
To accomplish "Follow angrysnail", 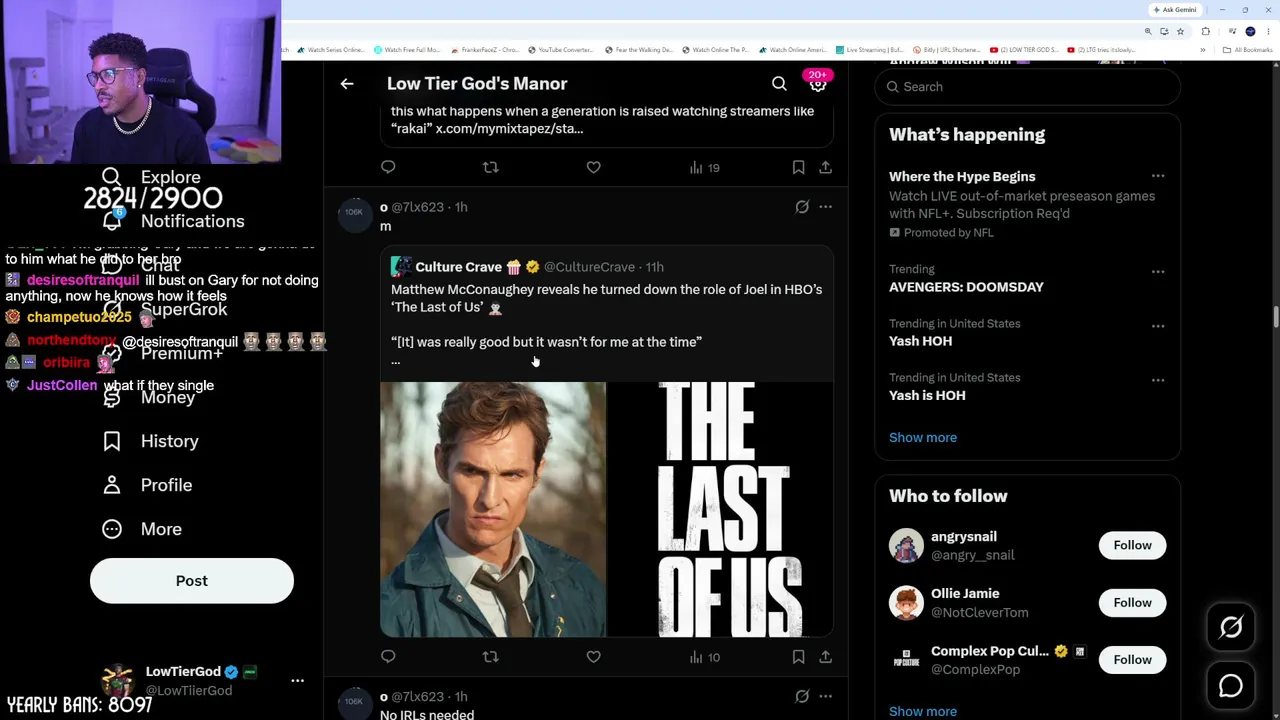I will coord(1132,545).
